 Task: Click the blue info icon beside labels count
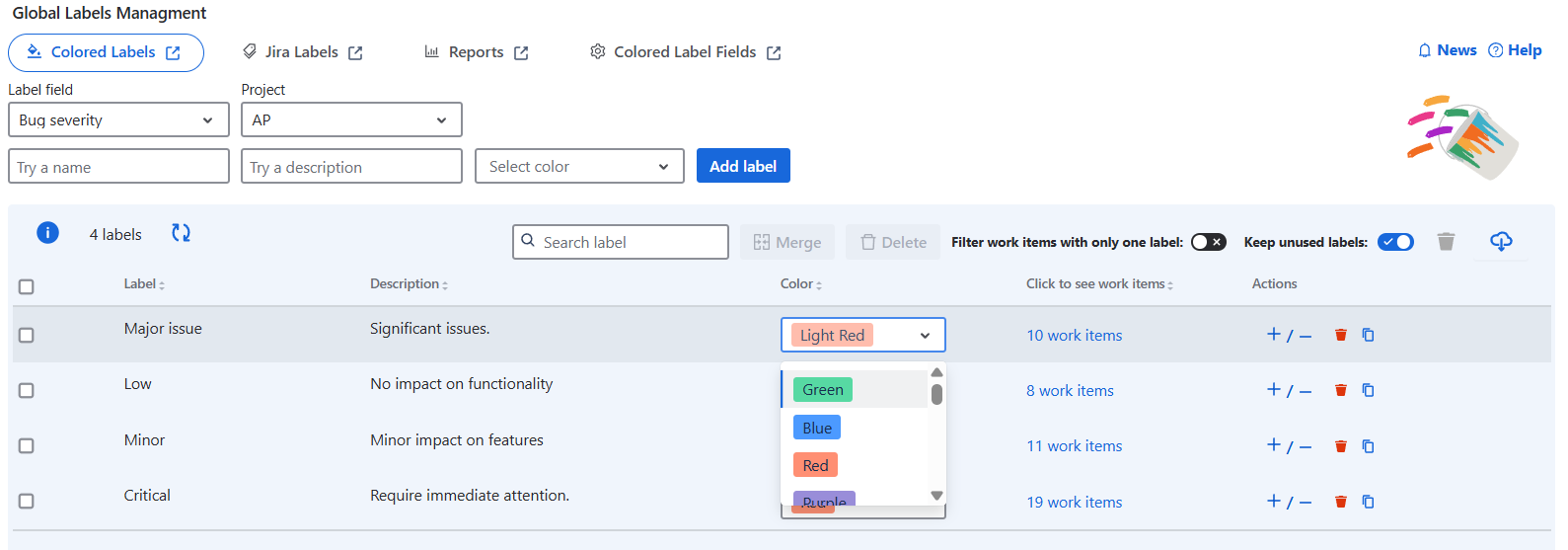point(47,233)
